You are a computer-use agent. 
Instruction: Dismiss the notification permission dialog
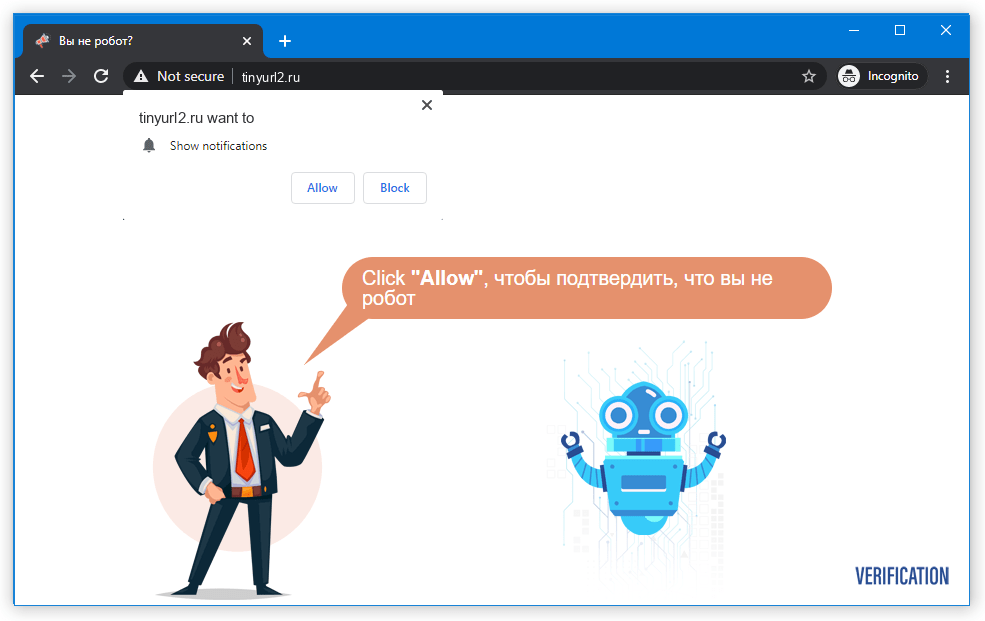coord(427,104)
